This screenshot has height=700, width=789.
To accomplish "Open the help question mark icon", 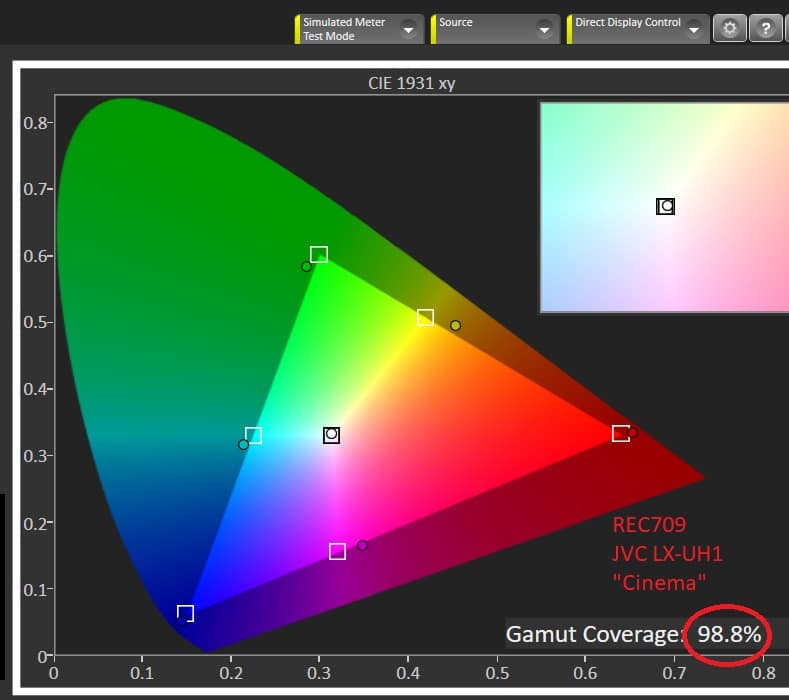I will (x=765, y=29).
